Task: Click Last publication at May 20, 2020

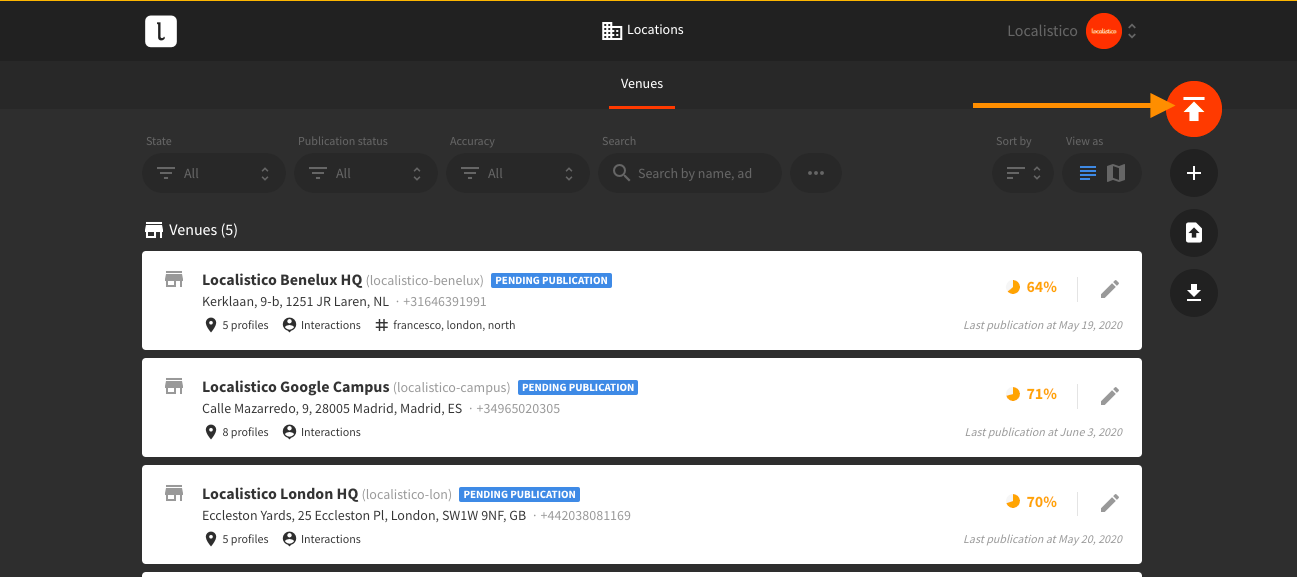Action: tap(1043, 539)
